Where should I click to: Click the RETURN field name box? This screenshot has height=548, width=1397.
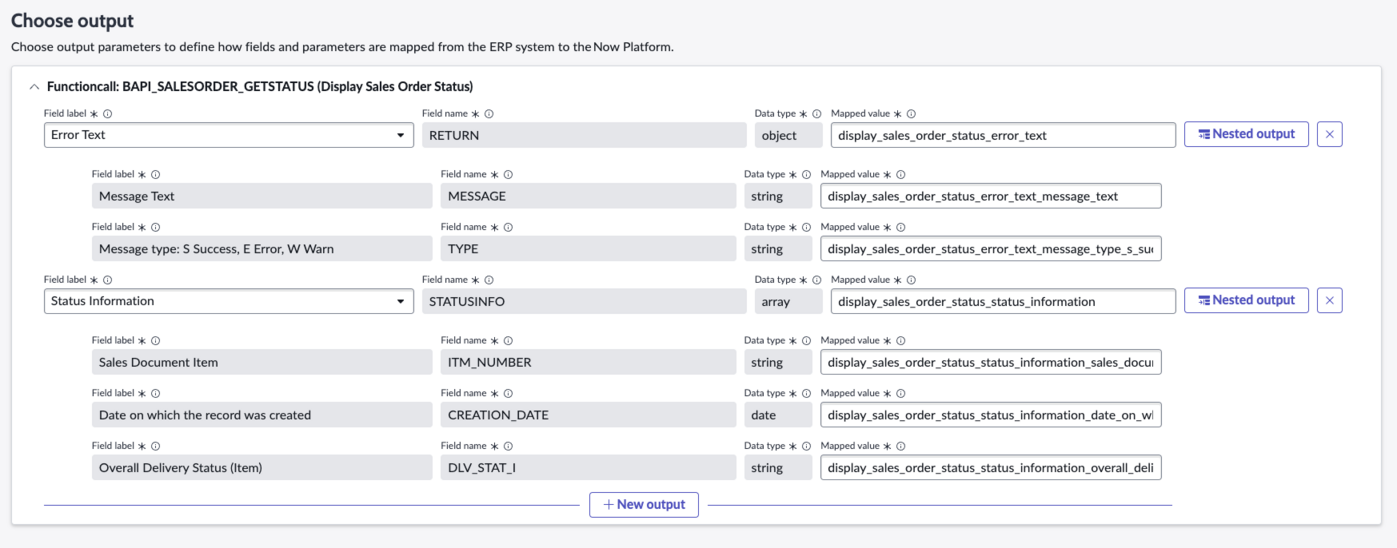[x=584, y=135]
